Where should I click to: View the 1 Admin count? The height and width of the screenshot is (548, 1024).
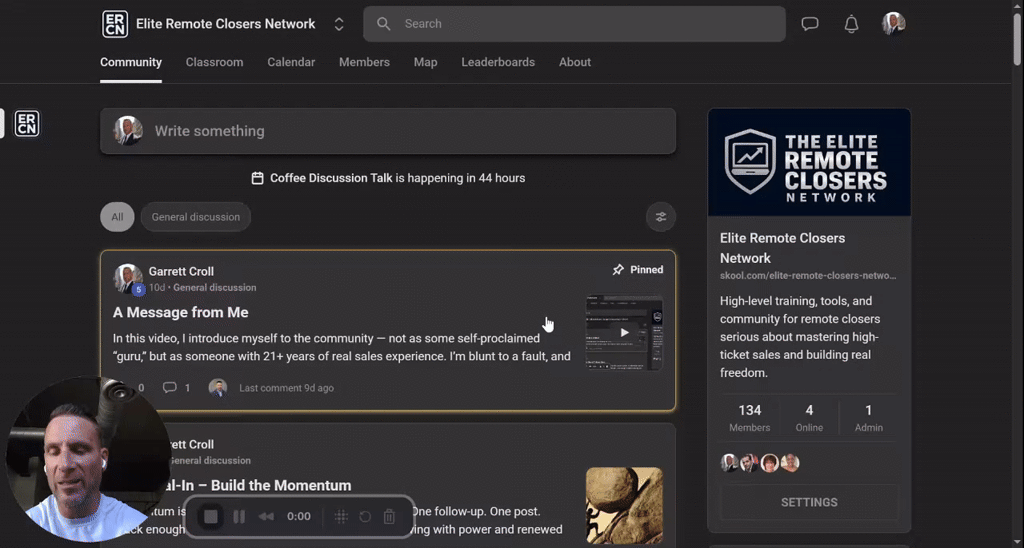[x=869, y=418]
